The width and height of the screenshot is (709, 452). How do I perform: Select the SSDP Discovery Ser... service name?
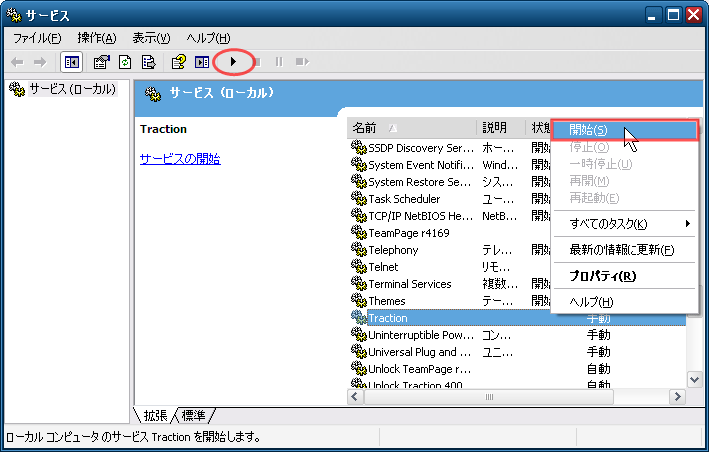tap(421, 148)
